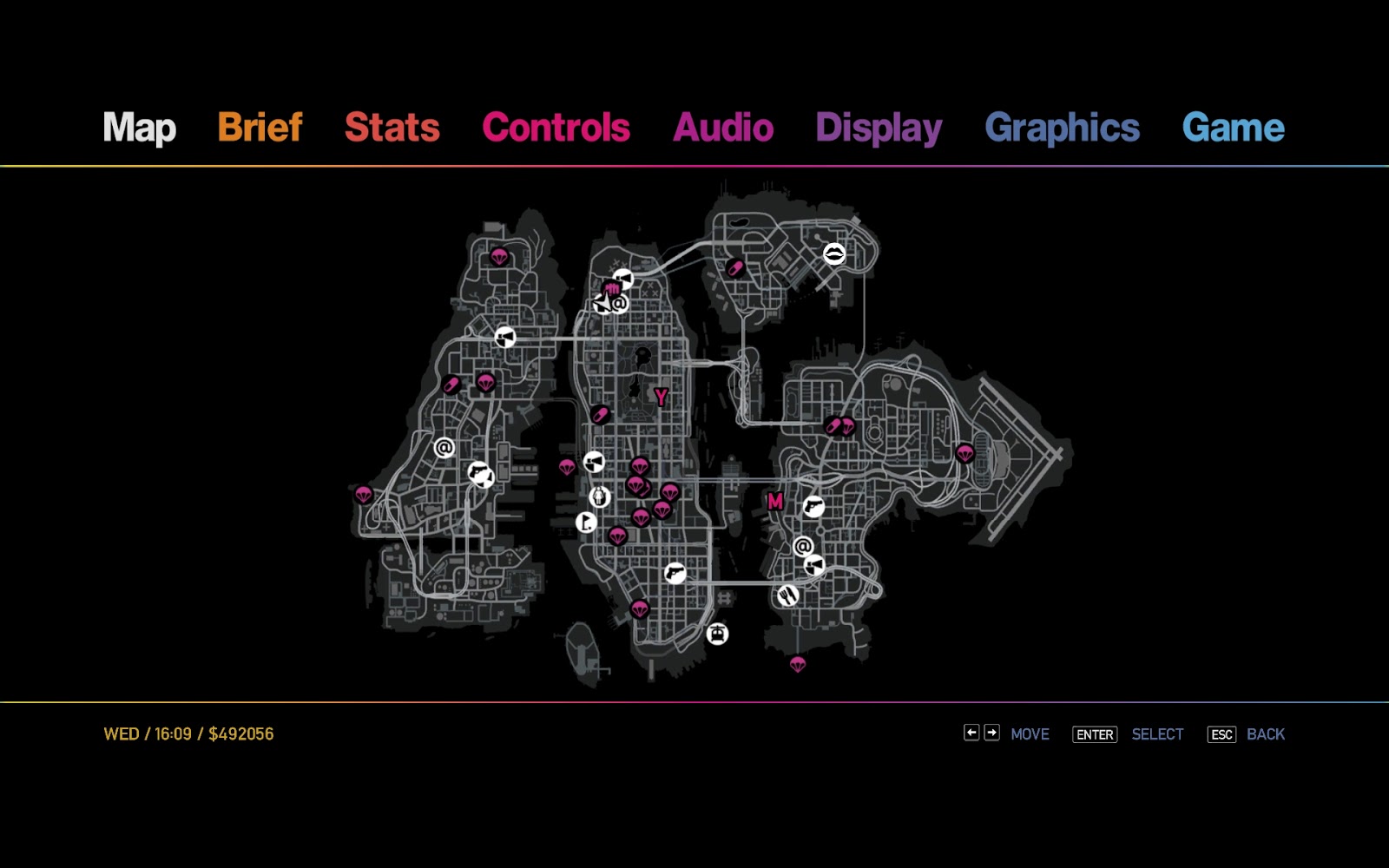Screen dimensions: 1389x868
Task: Click the @ icon in north Algonquin
Action: tap(619, 304)
